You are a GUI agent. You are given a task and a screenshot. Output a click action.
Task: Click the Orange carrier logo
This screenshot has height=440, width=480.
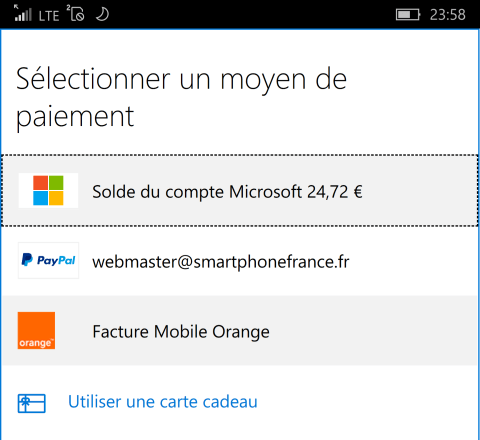[x=36, y=330]
